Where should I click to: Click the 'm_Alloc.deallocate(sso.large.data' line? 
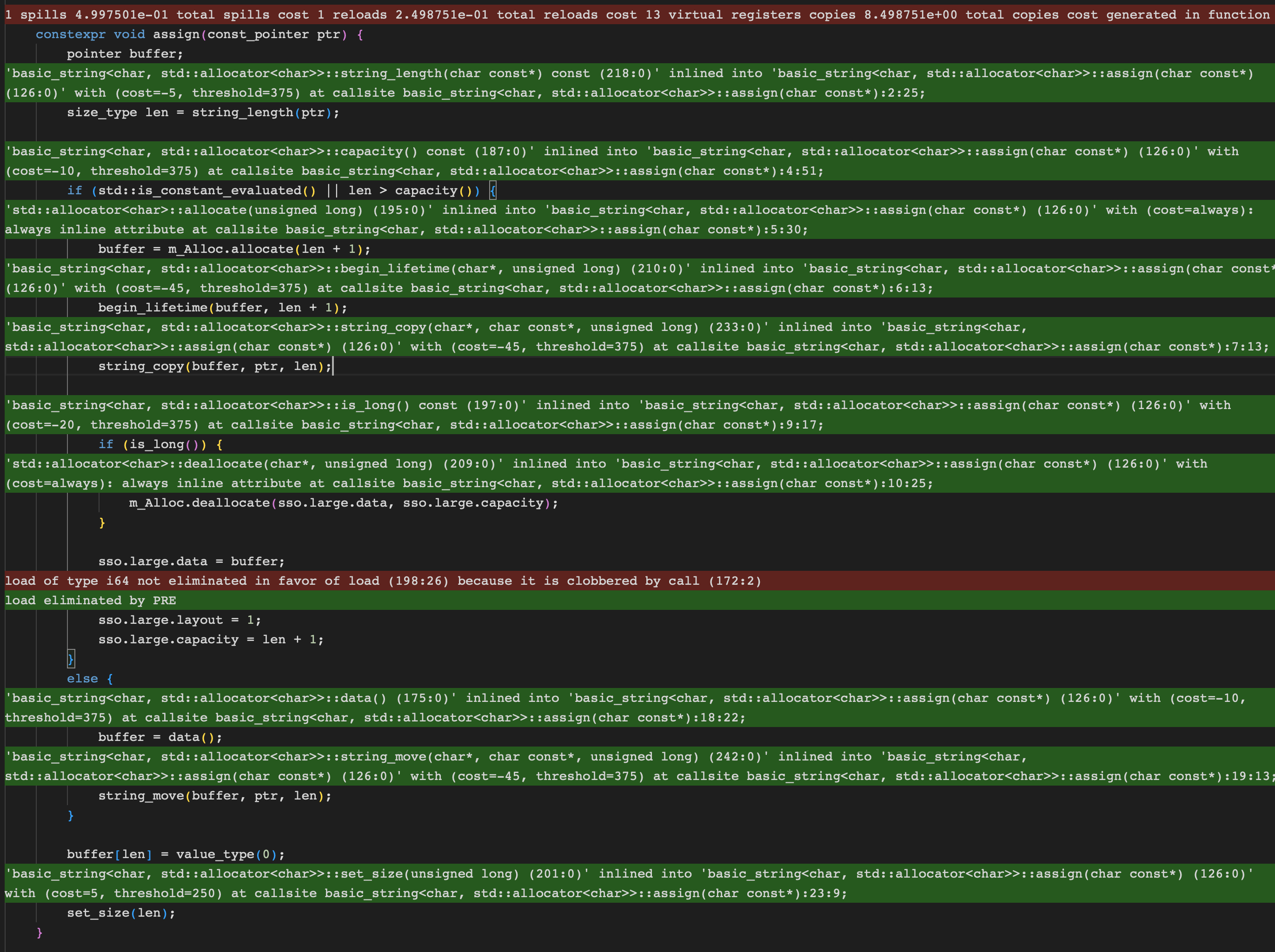click(344, 502)
